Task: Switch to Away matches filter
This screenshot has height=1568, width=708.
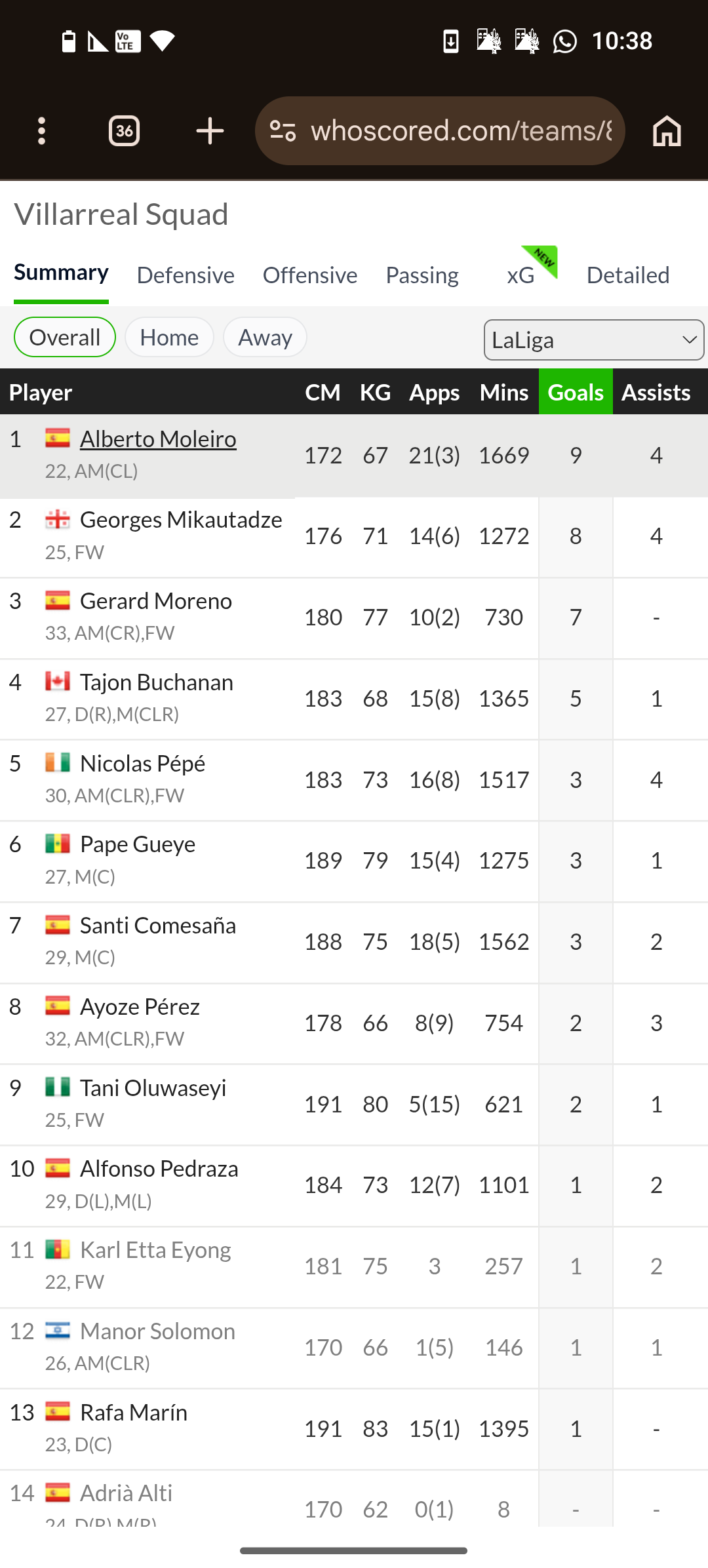Action: point(265,337)
